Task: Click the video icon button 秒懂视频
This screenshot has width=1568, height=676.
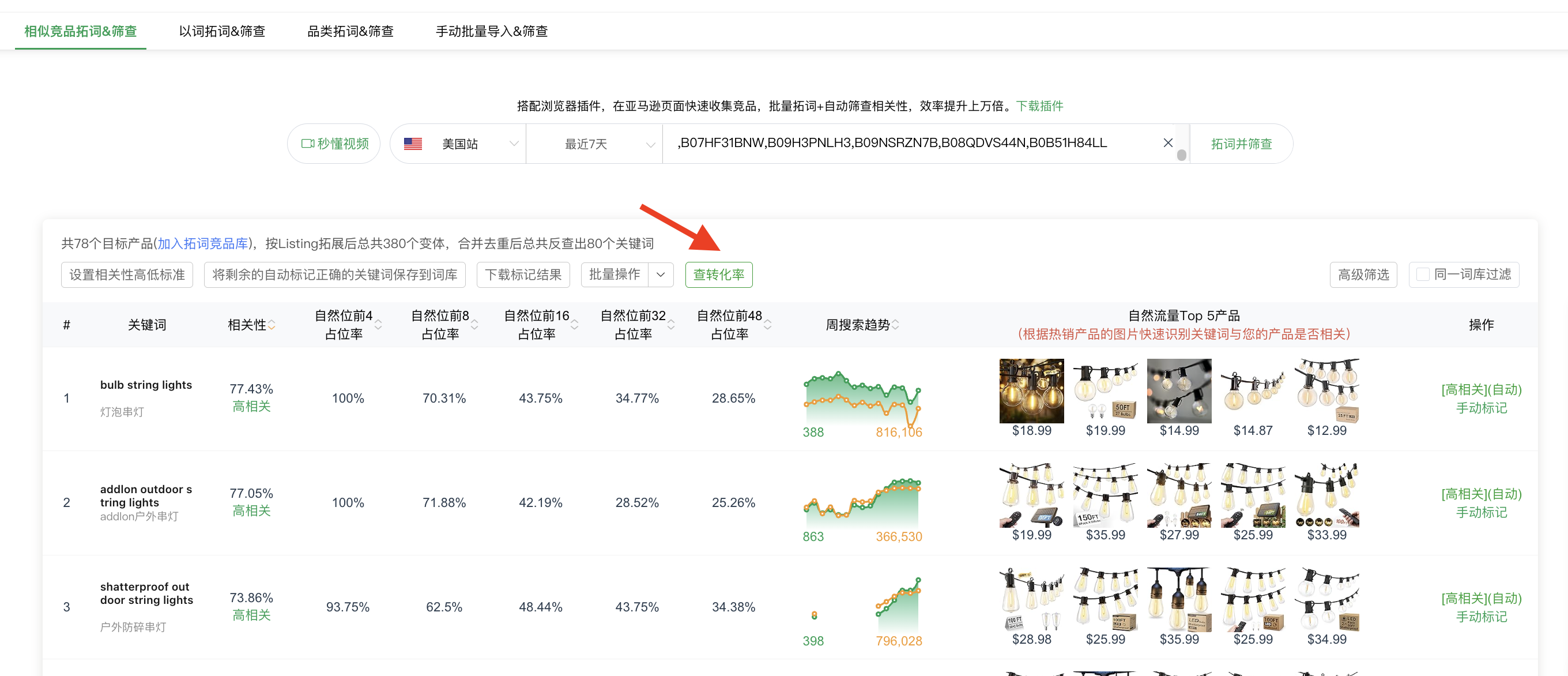Action: click(334, 144)
